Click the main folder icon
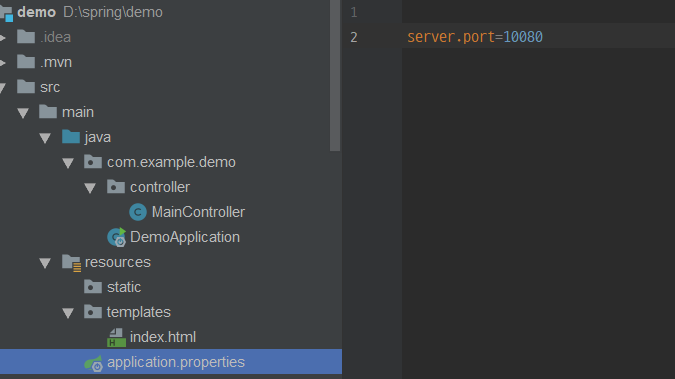Image resolution: width=675 pixels, height=379 pixels. 48,112
